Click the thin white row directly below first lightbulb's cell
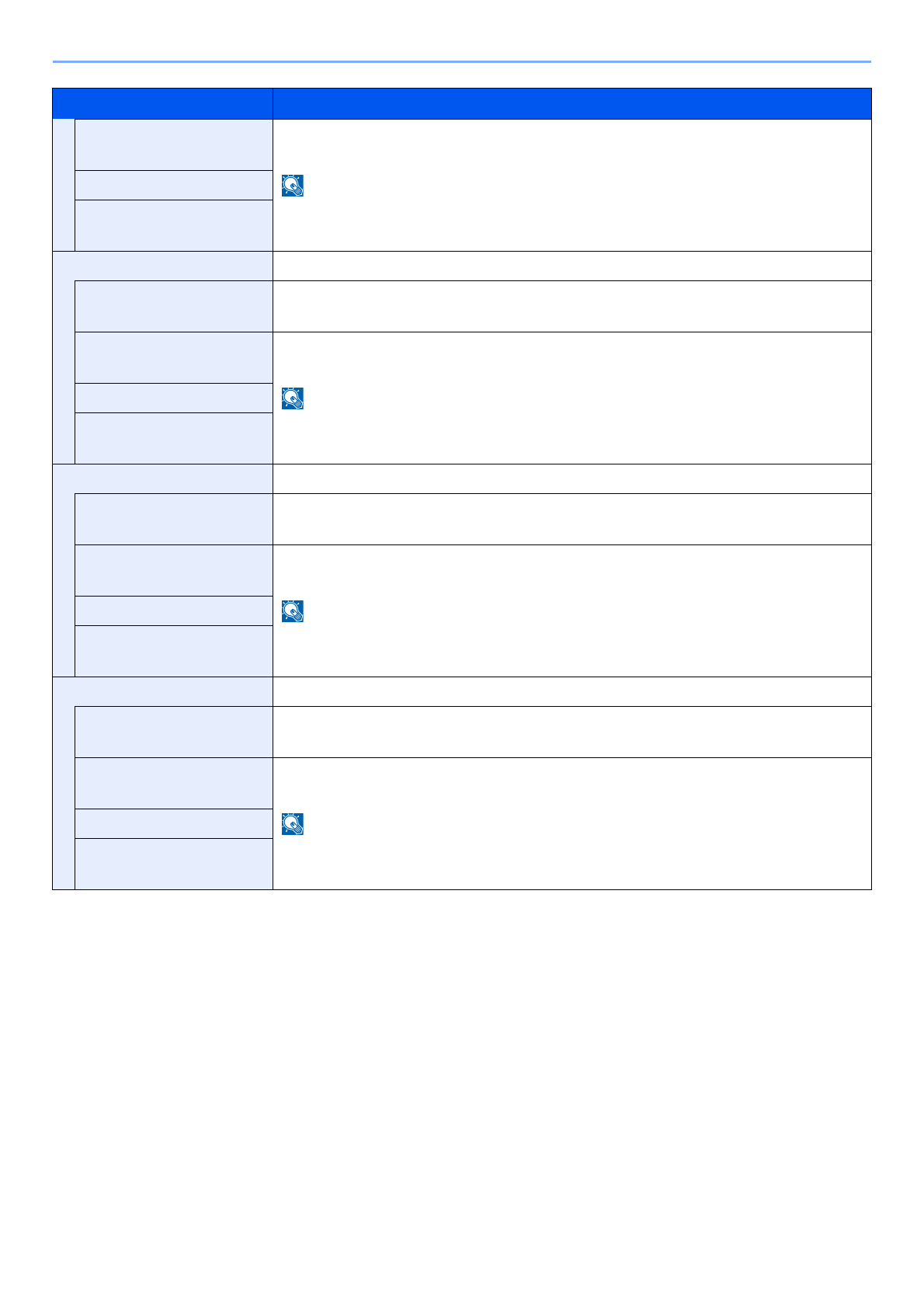 [x=571, y=266]
